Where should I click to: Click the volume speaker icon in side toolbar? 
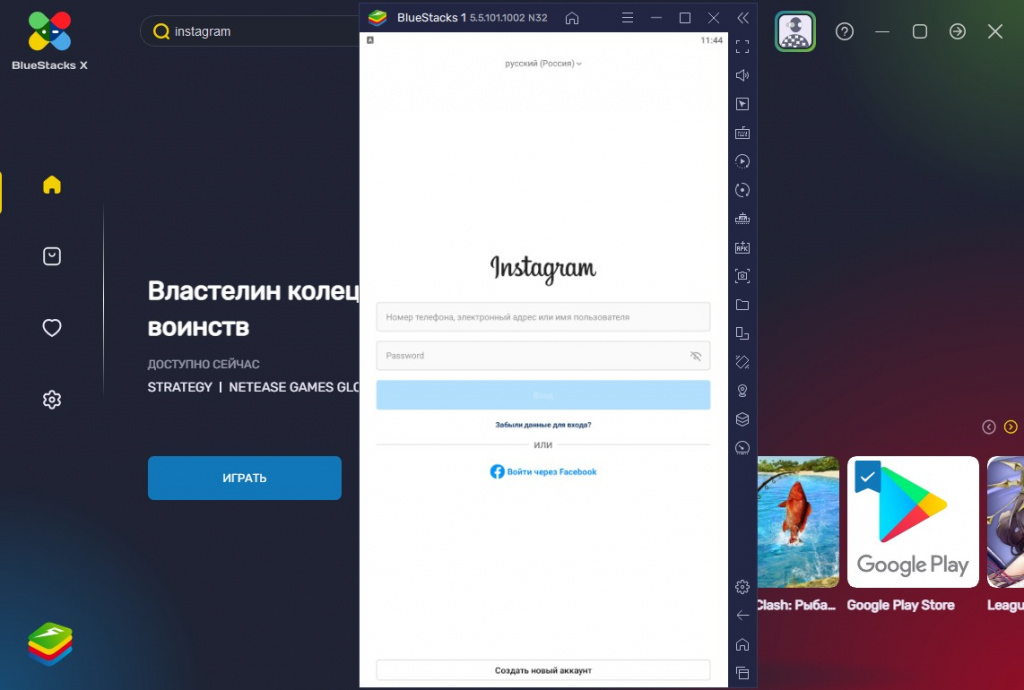pyautogui.click(x=743, y=75)
